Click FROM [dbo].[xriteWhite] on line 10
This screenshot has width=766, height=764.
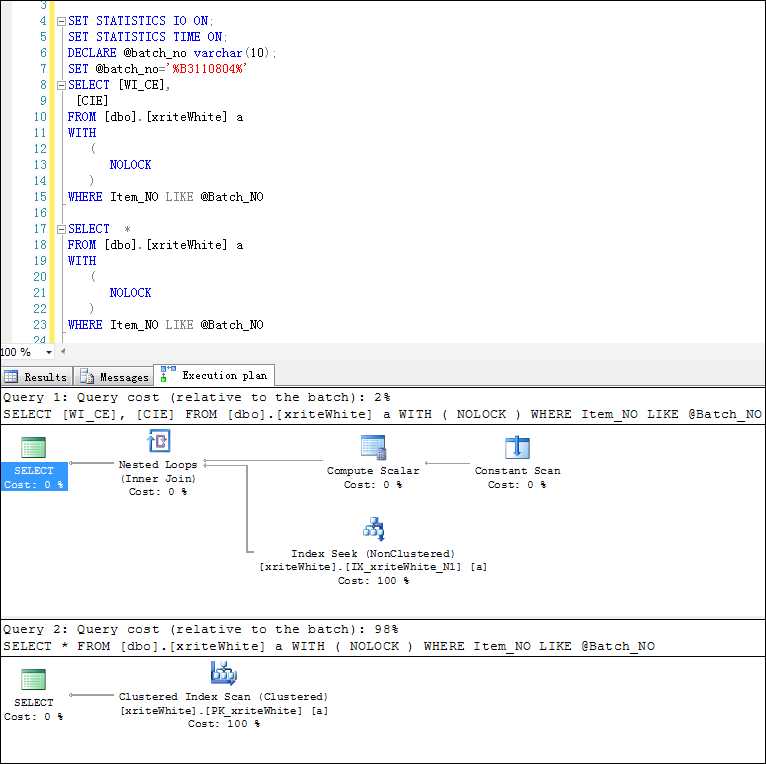point(148,117)
